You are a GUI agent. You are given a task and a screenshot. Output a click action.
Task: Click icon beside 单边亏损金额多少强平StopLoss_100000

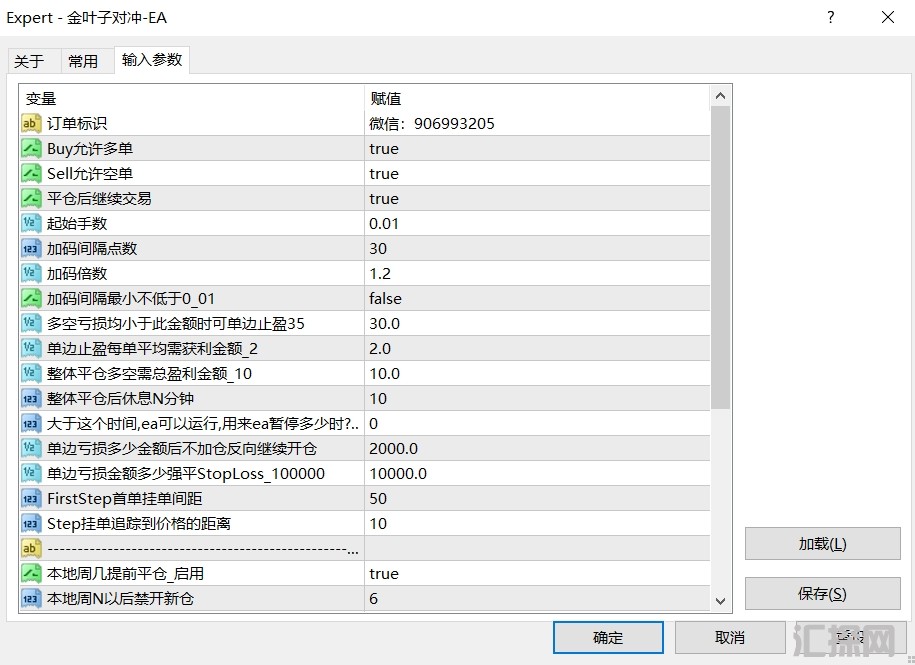[x=31, y=474]
